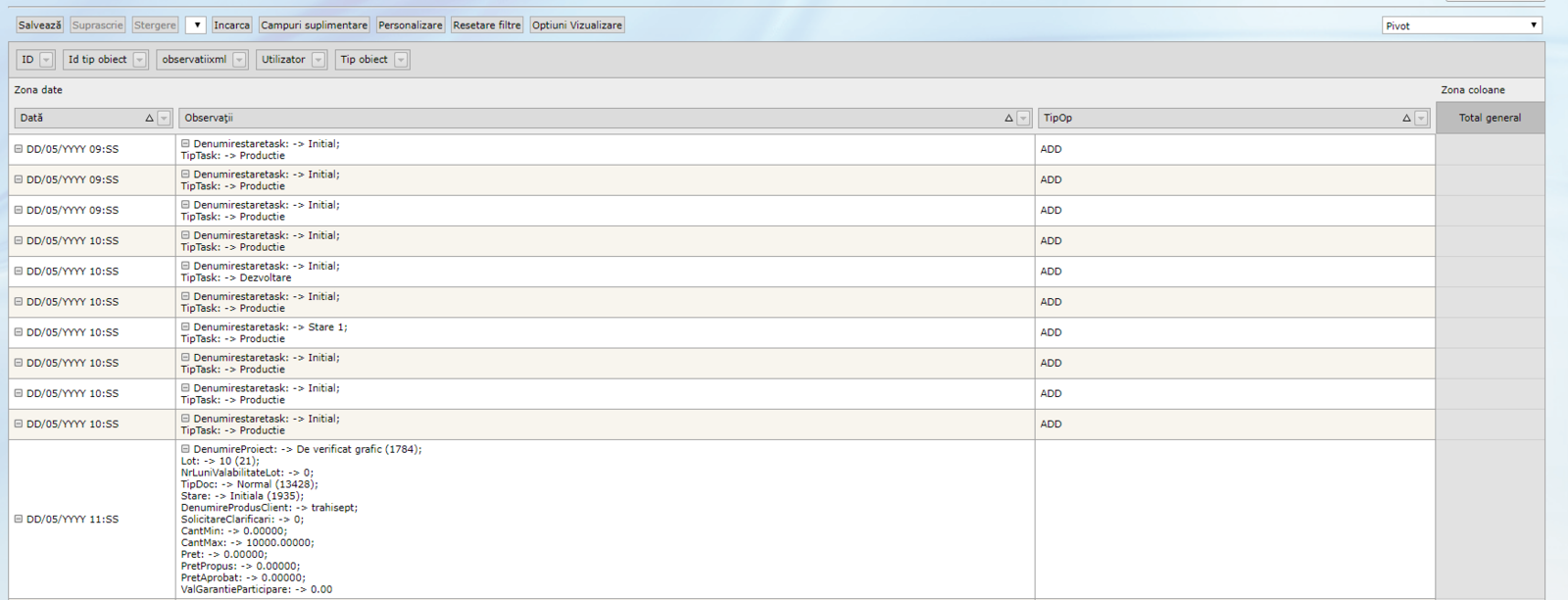Open filter arrow on Id tip obiect
This screenshot has height=600, width=1568.
139,61
